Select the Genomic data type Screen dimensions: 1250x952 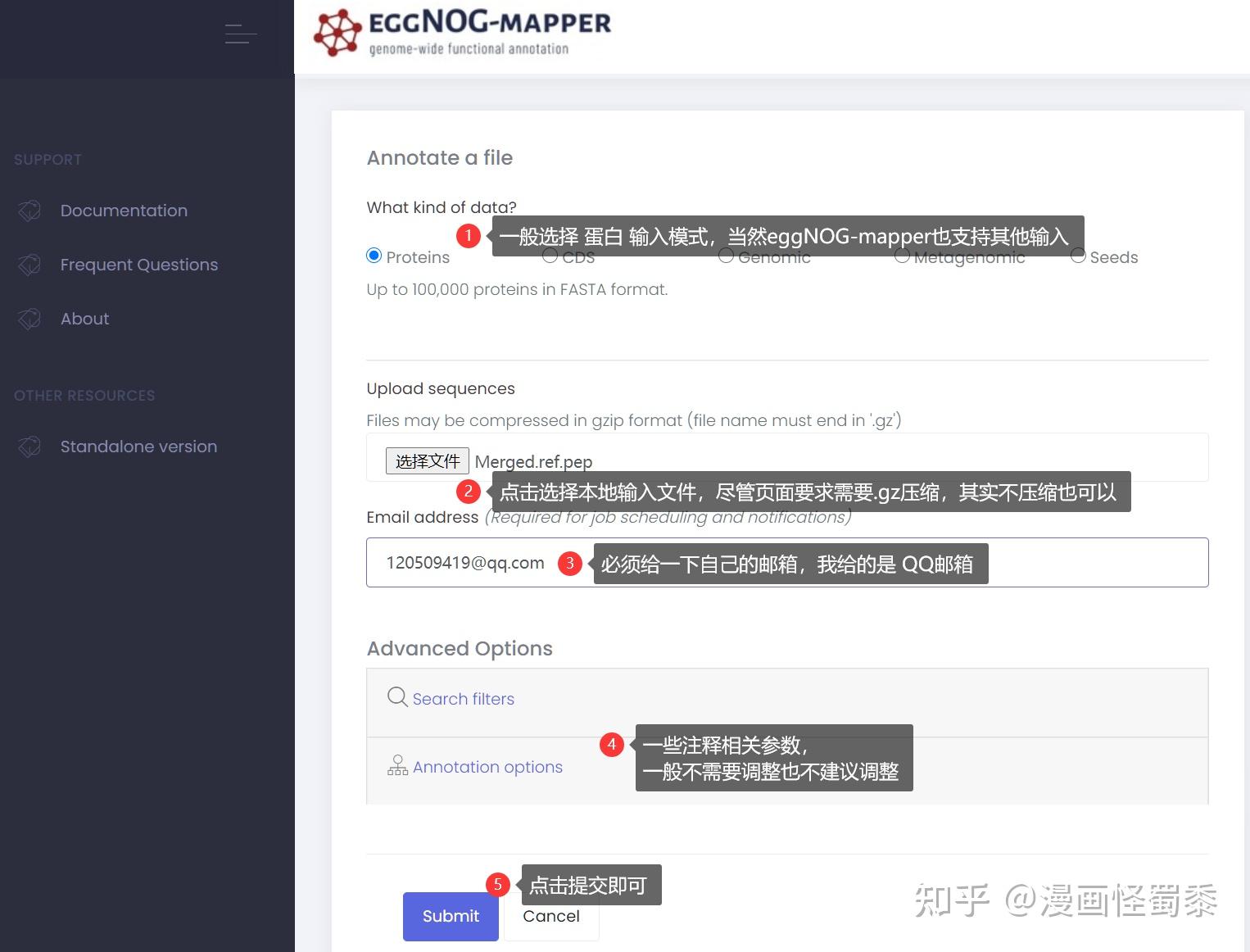pyautogui.click(x=726, y=255)
